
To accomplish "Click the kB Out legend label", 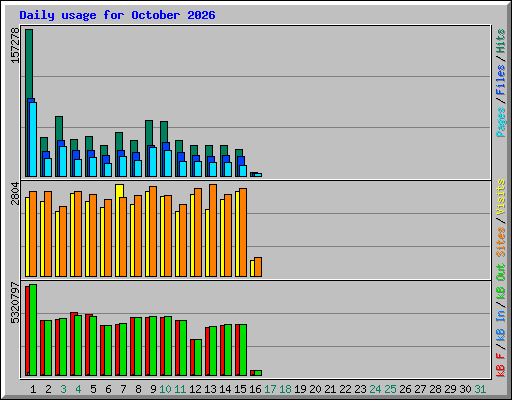I will click(x=501, y=282).
